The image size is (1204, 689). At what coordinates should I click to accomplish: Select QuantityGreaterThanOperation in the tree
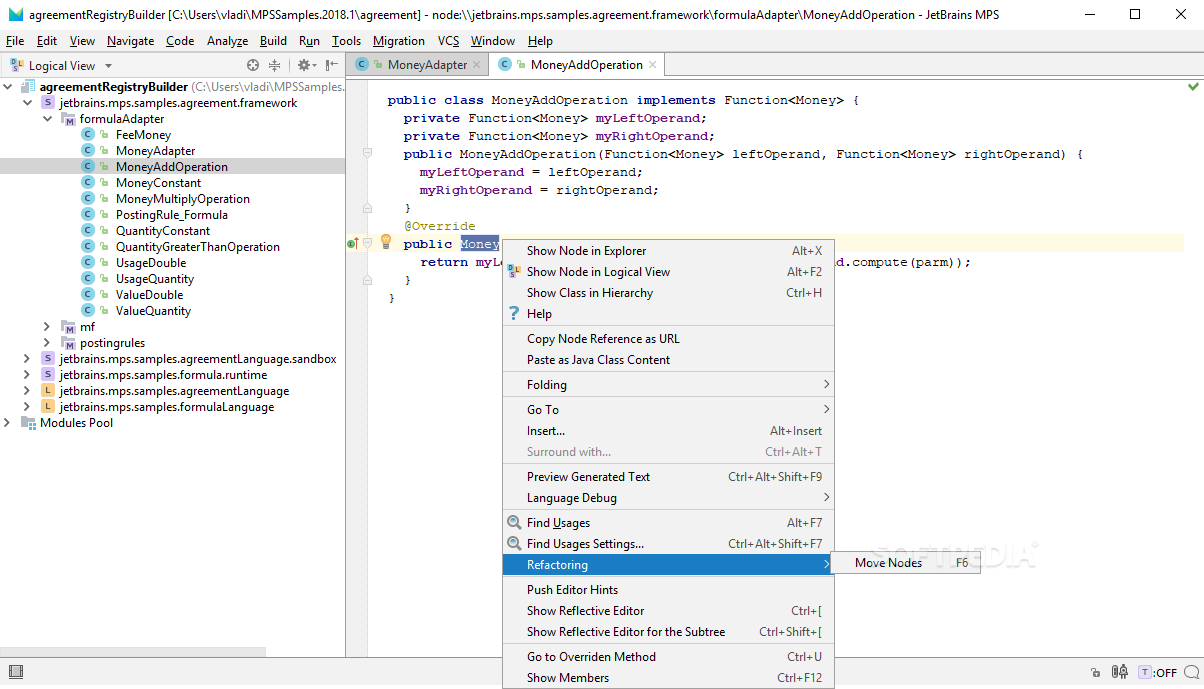pos(198,247)
